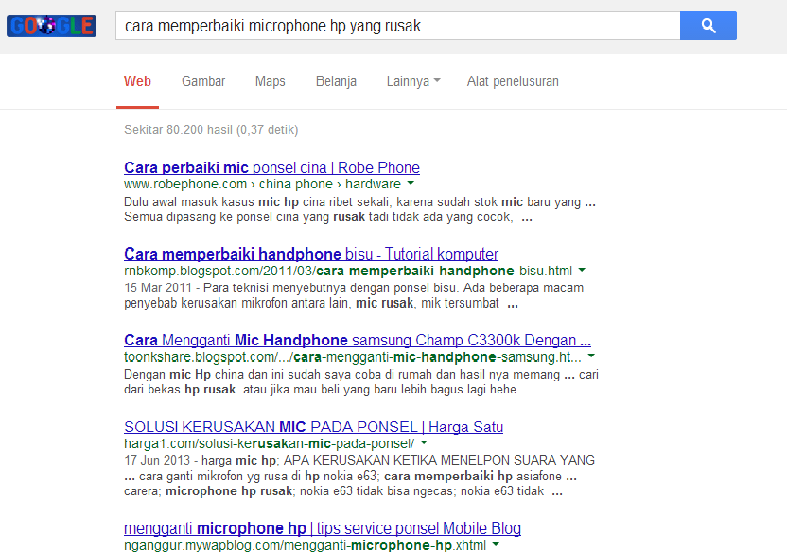
Task: Open 'Cara perbaiki mic ponsel cina' result
Action: 272,168
